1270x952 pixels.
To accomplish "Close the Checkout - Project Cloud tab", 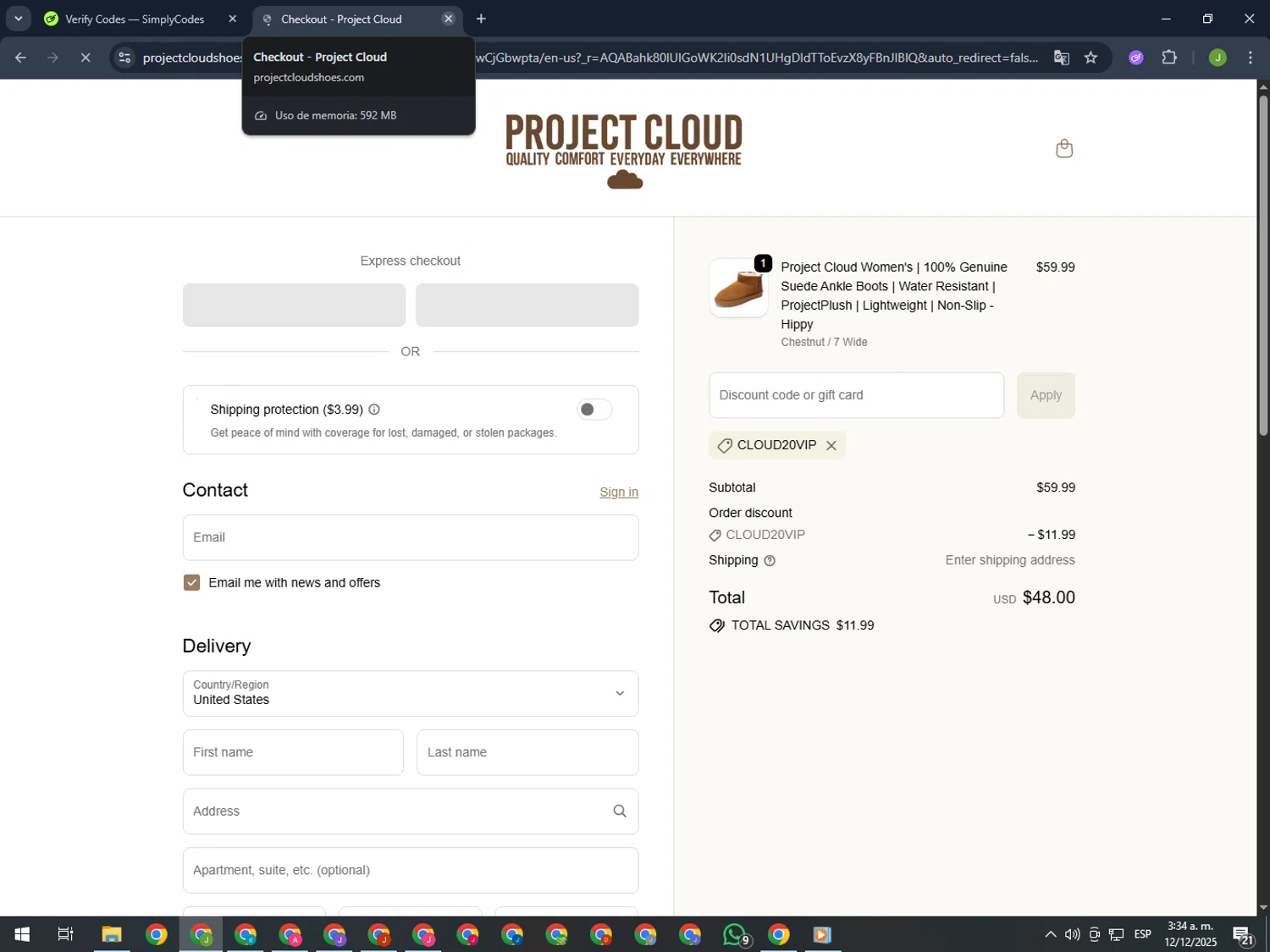I will tap(449, 19).
